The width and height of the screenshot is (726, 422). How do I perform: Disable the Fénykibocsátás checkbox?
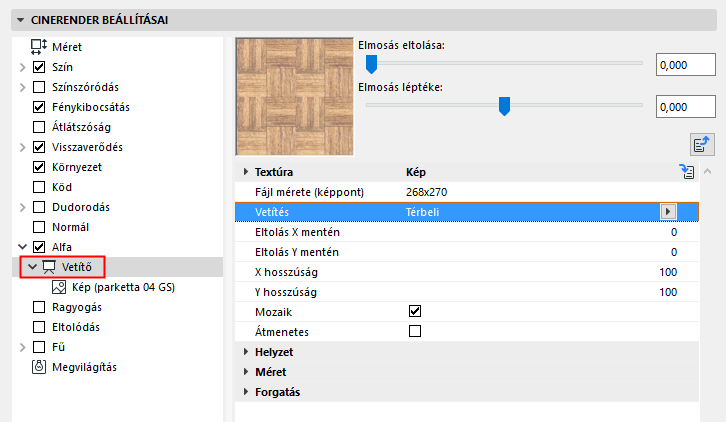[39, 107]
